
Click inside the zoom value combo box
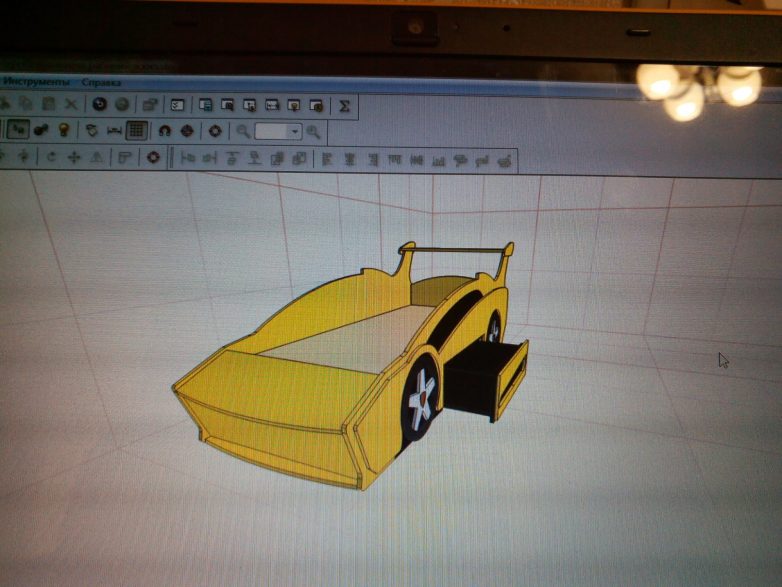(272, 131)
